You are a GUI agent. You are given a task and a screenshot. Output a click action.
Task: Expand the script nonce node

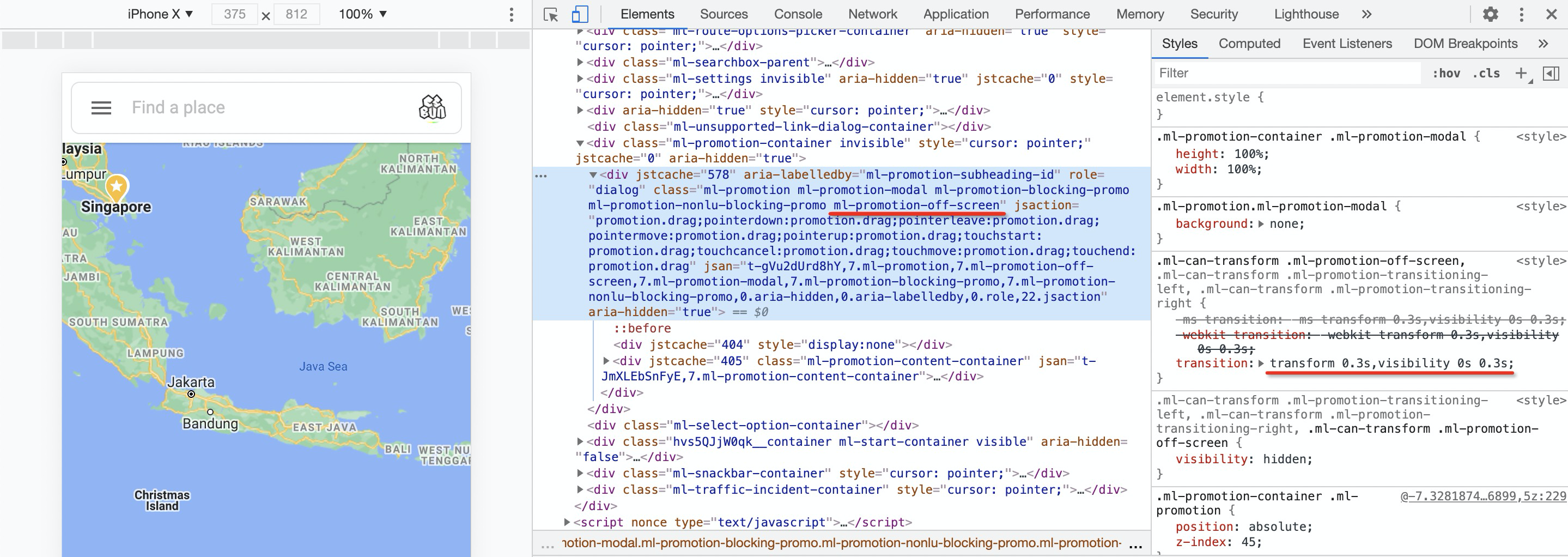567,522
